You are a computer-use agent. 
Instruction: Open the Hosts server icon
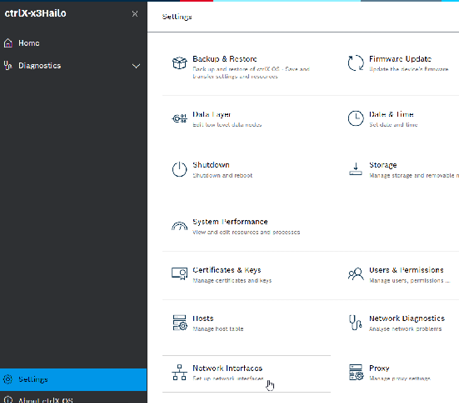(x=180, y=322)
